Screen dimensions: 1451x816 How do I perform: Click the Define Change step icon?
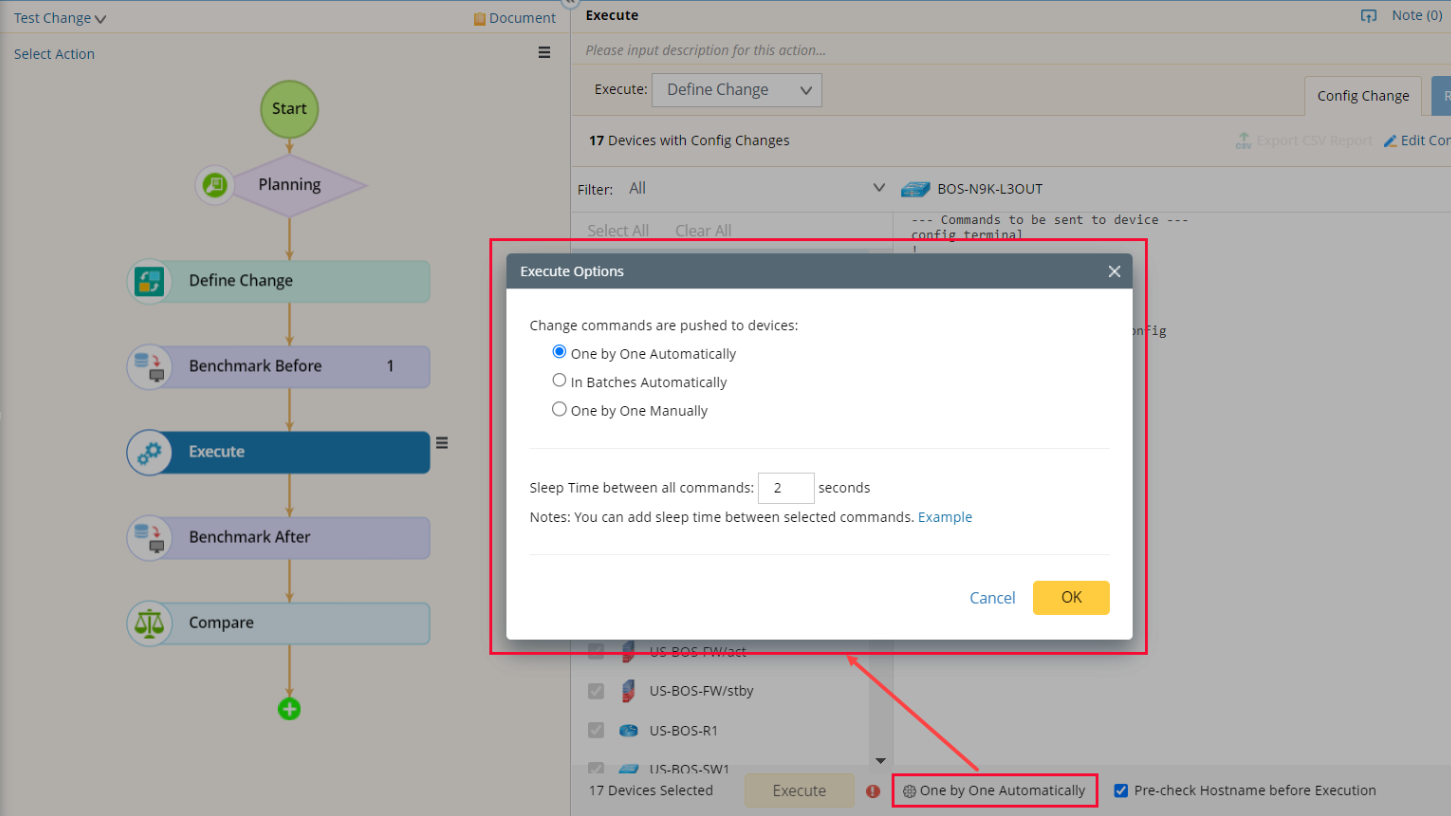click(149, 281)
